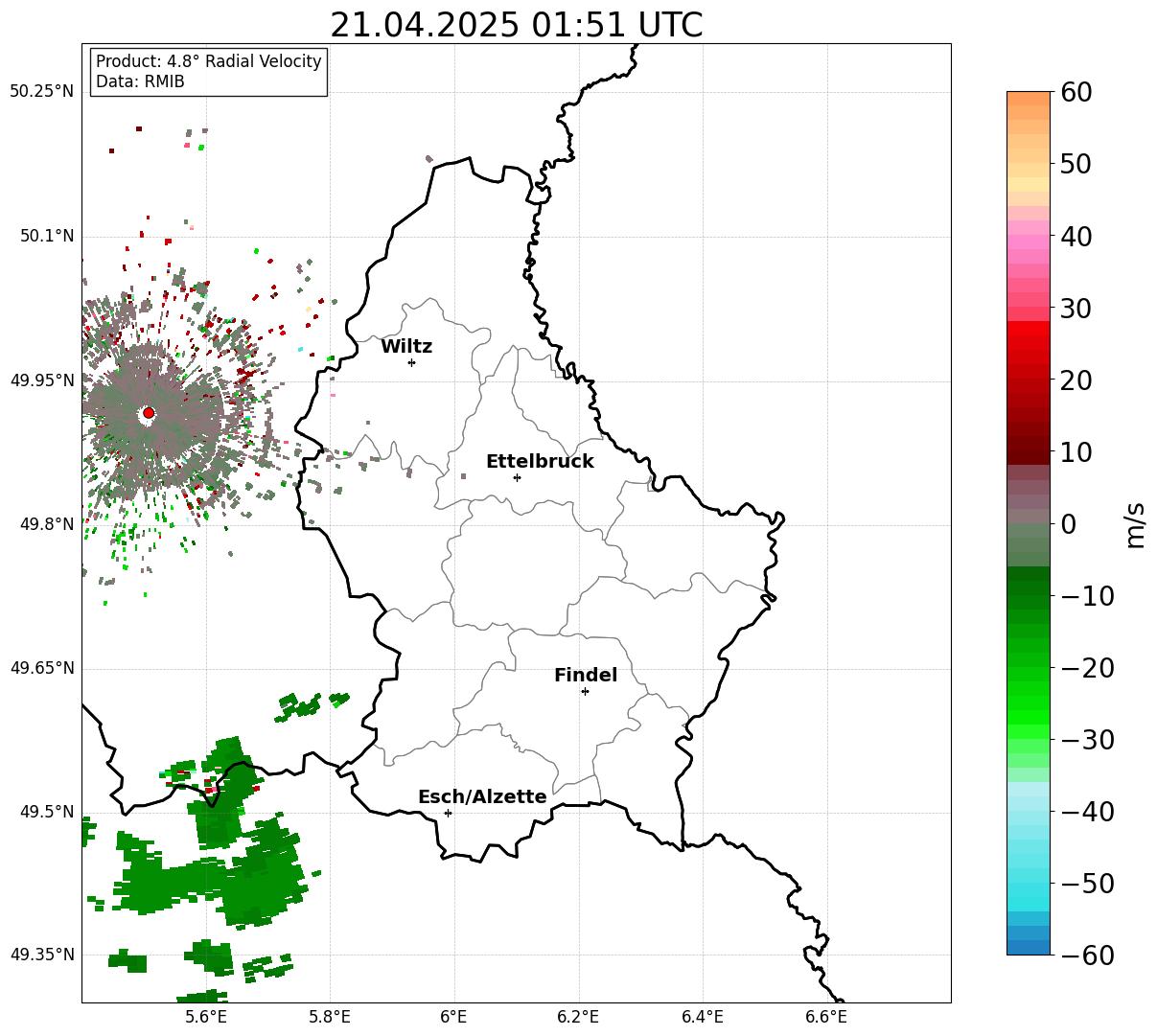Click the cyan colorbar segment near −50
This screenshot has height=1036, width=1157.
tap(1029, 888)
